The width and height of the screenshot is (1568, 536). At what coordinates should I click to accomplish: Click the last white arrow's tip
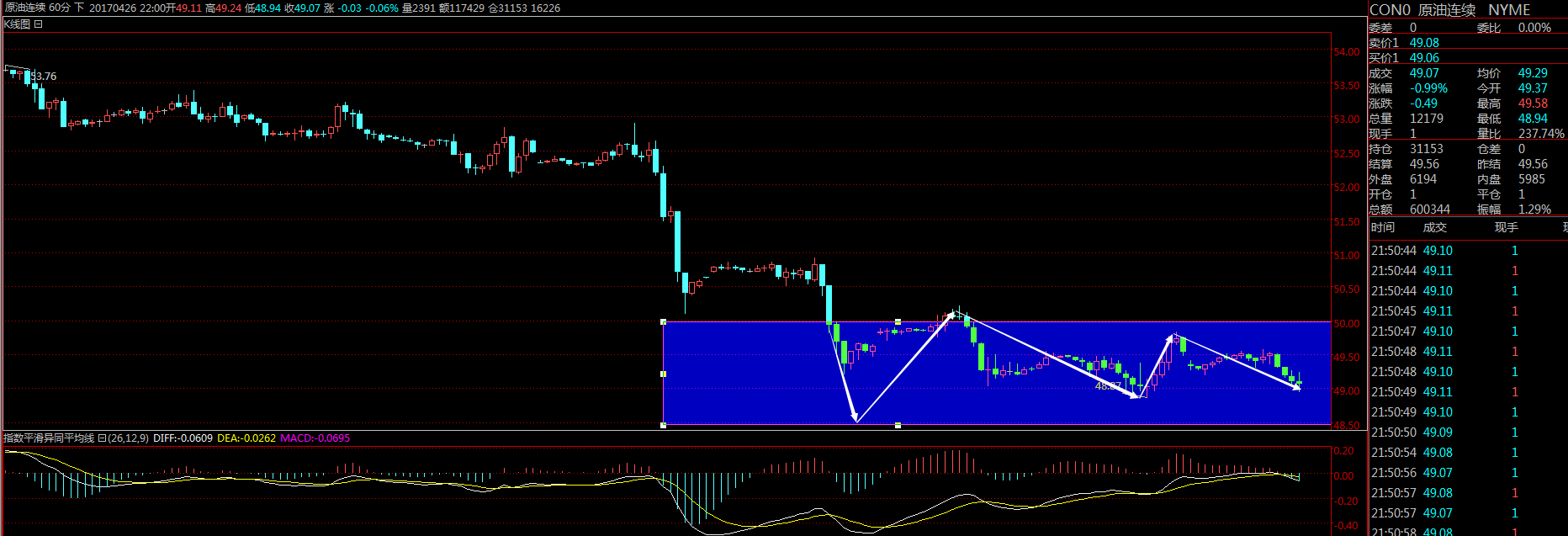pos(1299,388)
